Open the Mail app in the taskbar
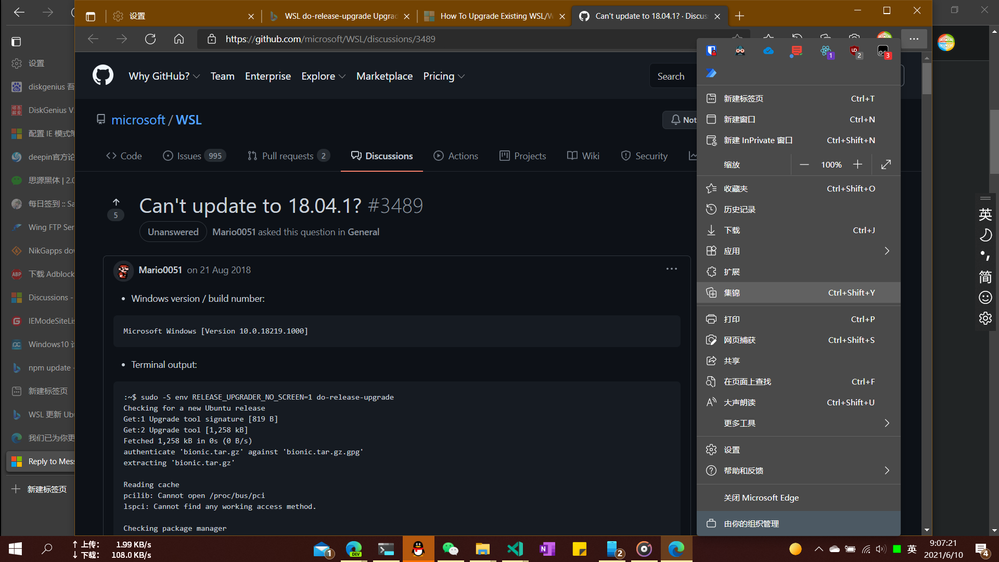The height and width of the screenshot is (562, 999). (322, 549)
